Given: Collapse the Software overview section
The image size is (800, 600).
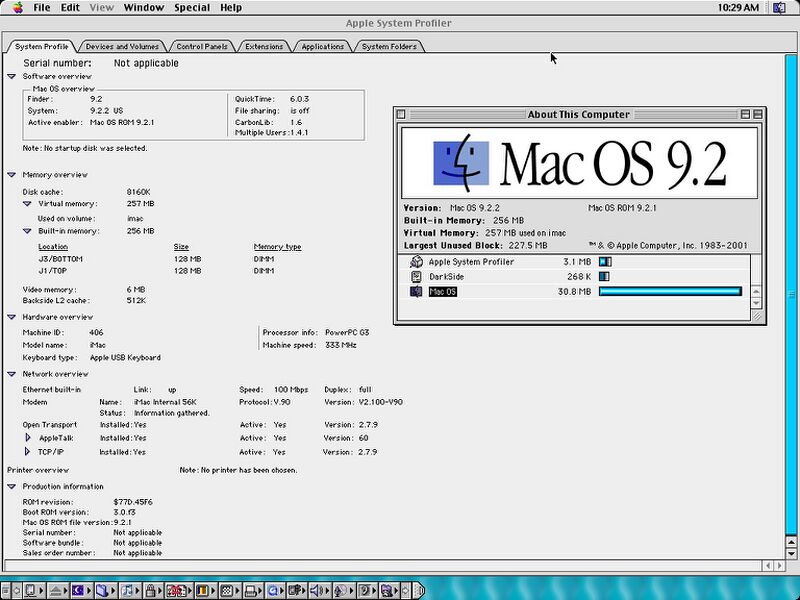Looking at the screenshot, I should click(x=12, y=77).
